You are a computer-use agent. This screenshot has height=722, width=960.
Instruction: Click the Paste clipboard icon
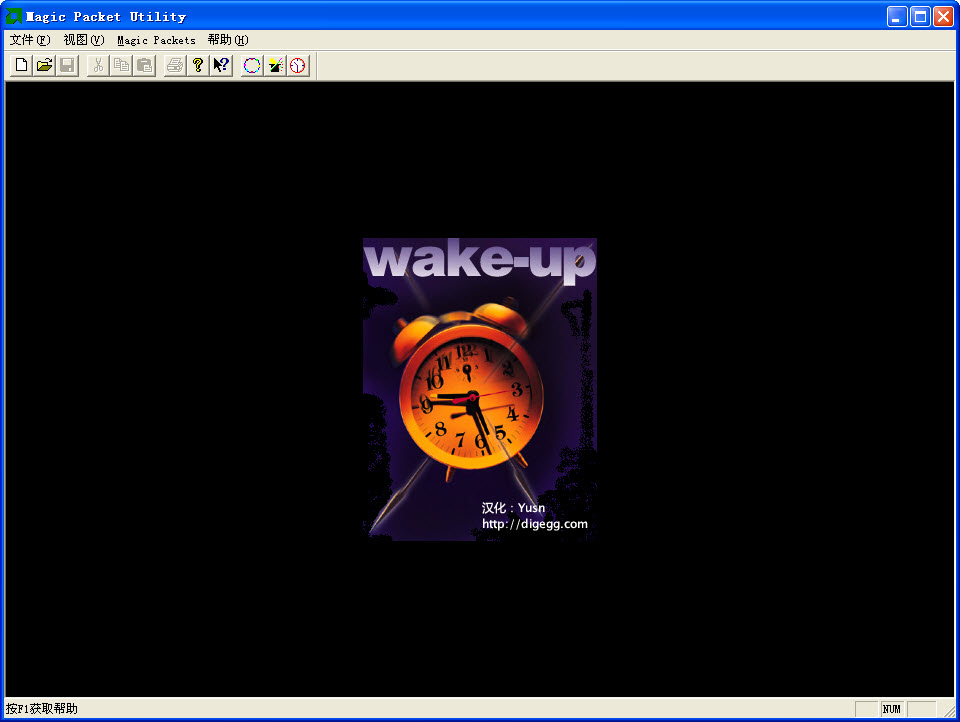pyautogui.click(x=144, y=66)
